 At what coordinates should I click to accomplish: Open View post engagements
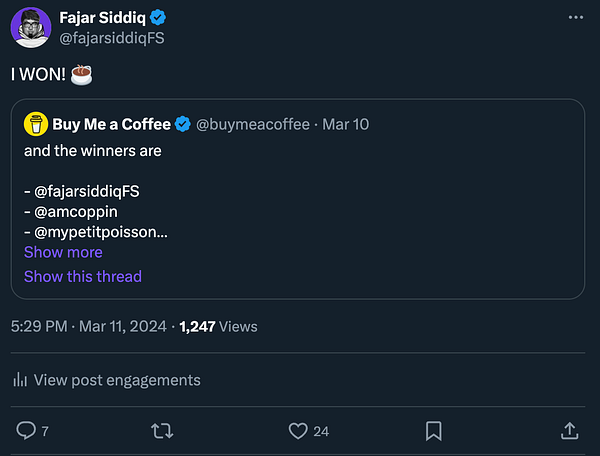tap(117, 380)
